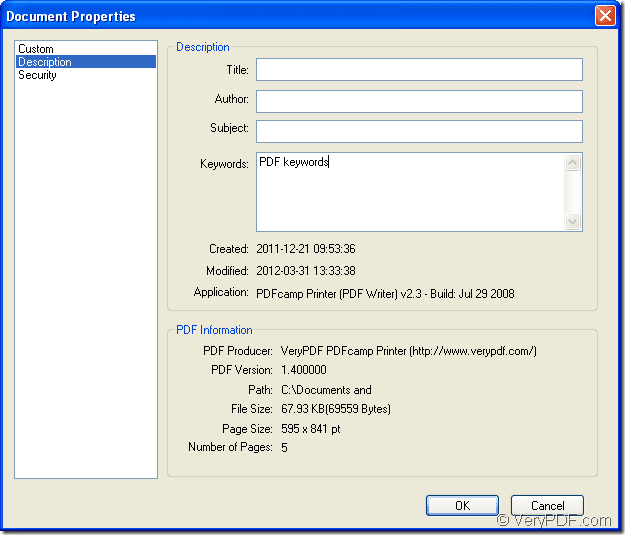Click Page Size value 595 x 841 pt

[311, 429]
